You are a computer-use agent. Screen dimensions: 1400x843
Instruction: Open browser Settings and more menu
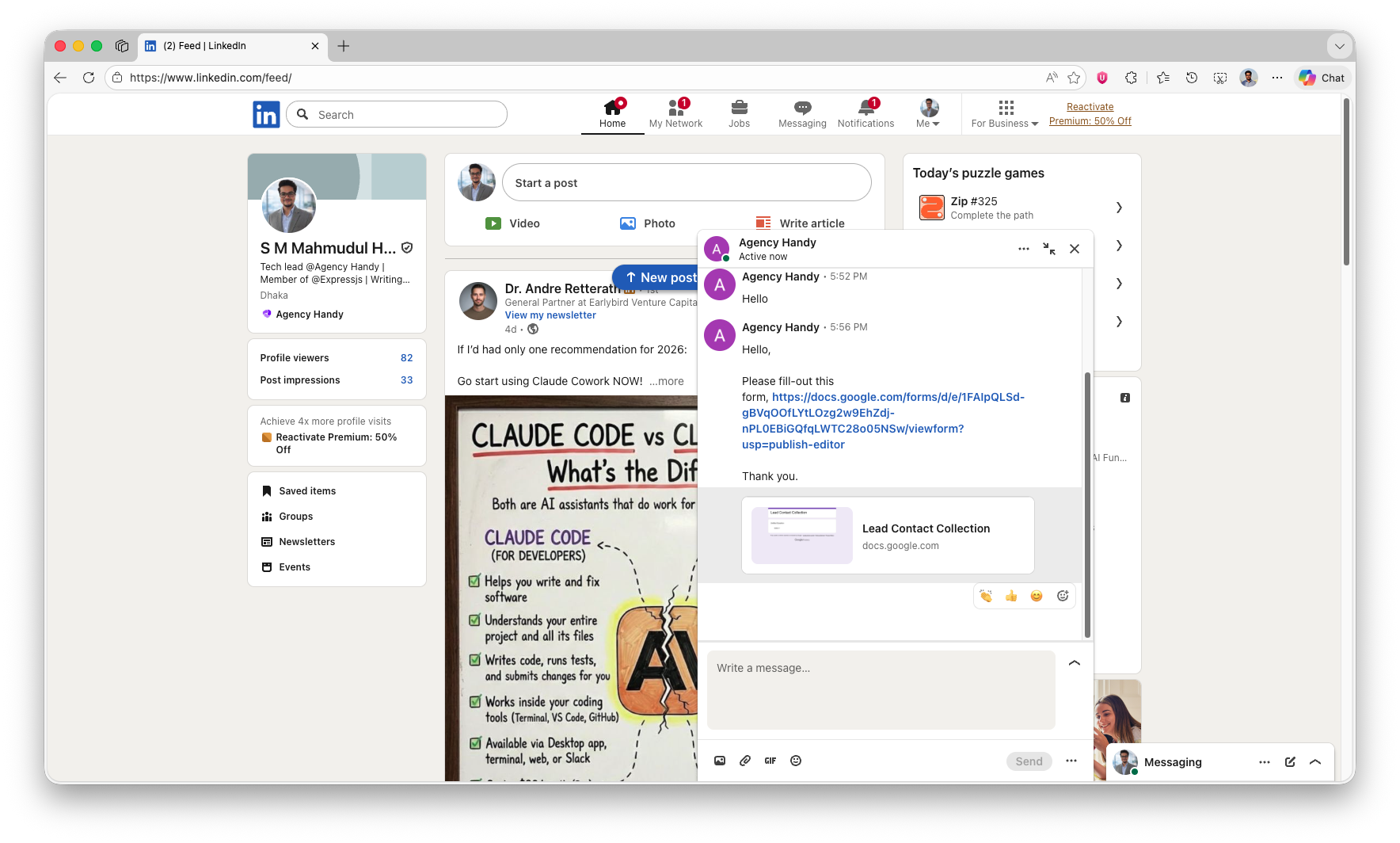1277,78
